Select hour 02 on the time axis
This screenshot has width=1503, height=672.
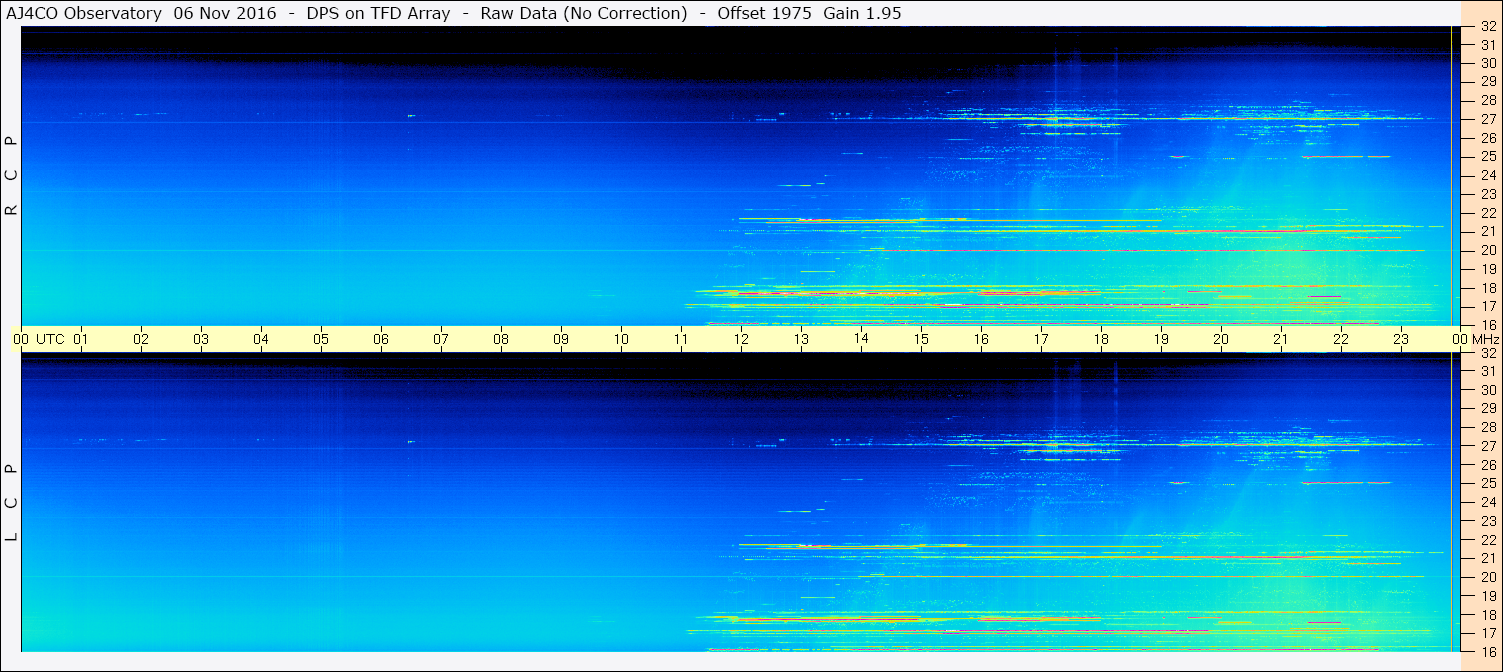(x=141, y=339)
